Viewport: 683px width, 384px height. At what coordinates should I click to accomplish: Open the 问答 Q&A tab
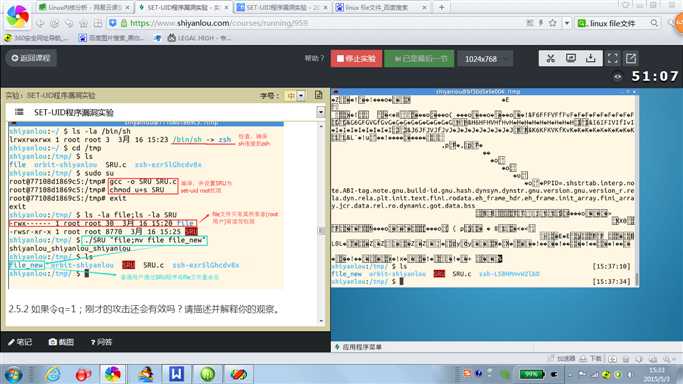coord(101,342)
